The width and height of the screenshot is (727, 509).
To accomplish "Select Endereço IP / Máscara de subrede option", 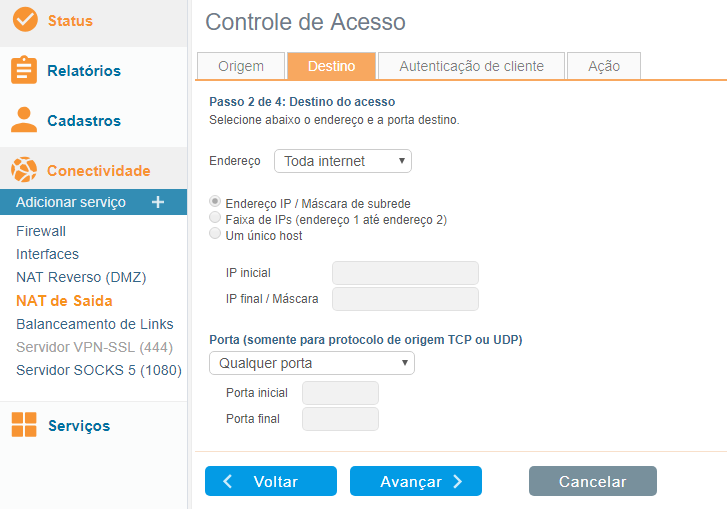I will click(215, 202).
